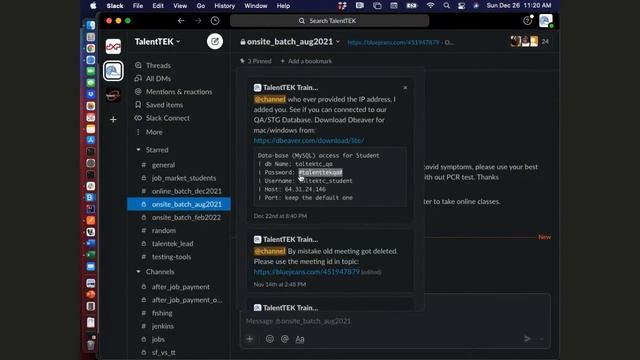Click the send message arrow
Screen dimensions: 640x360
pyautogui.click(x=527, y=339)
